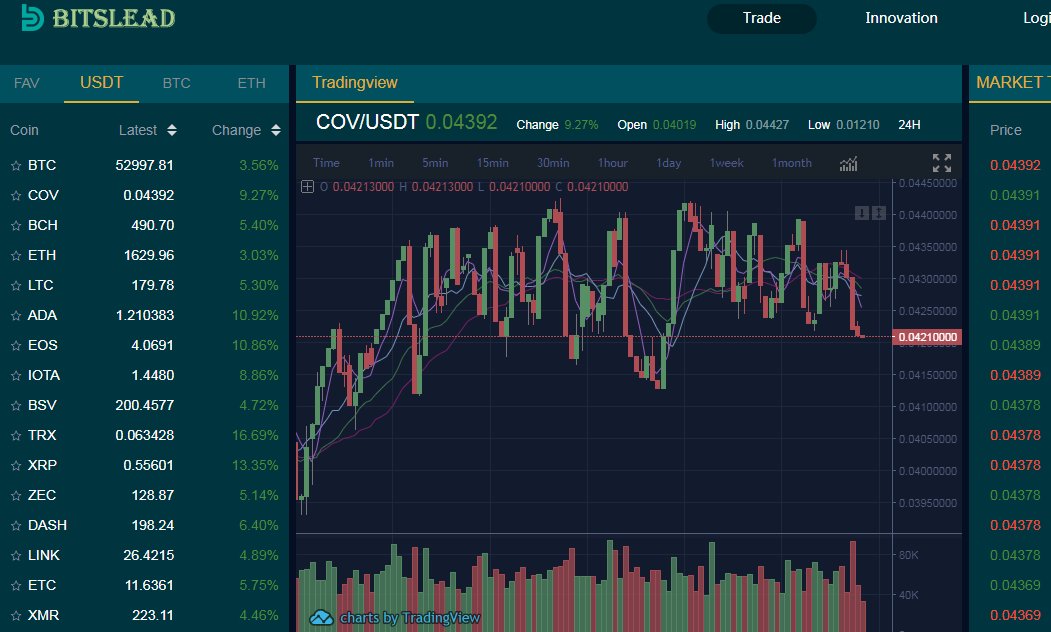Star the DASH coin row
This screenshot has width=1051, height=632.
(16, 525)
